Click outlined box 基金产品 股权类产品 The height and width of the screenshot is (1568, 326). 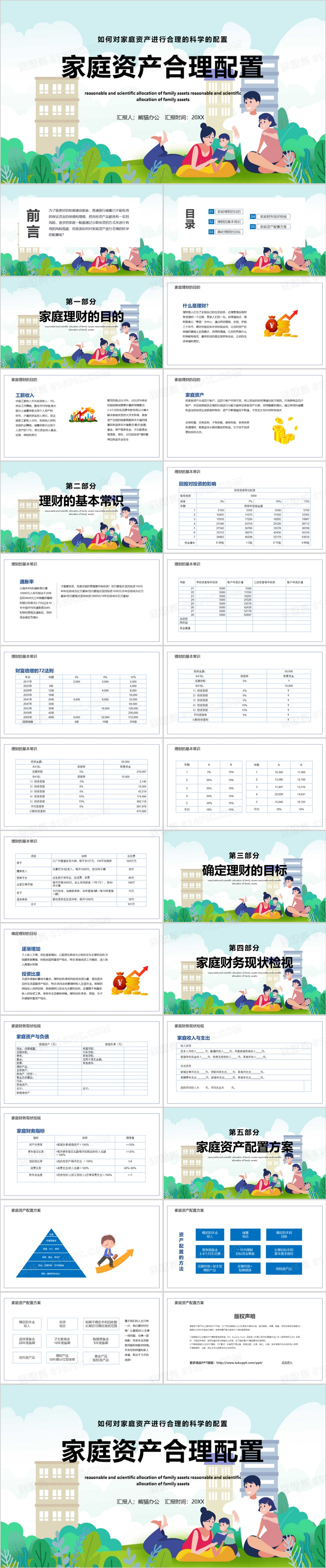click(x=101, y=1357)
